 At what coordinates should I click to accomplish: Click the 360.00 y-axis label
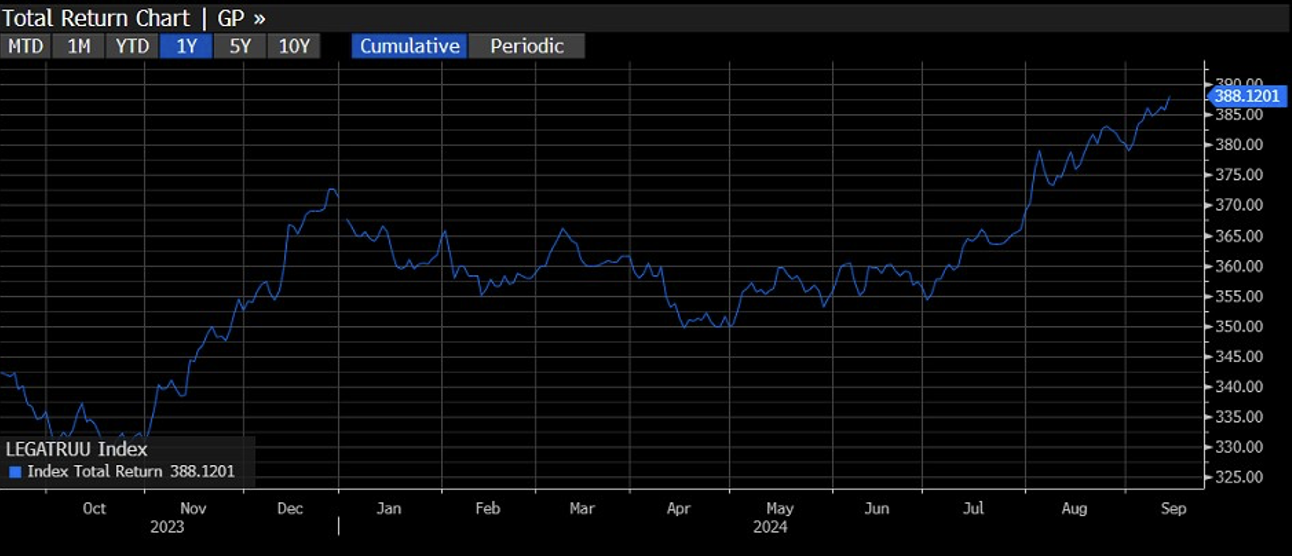tap(1239, 266)
